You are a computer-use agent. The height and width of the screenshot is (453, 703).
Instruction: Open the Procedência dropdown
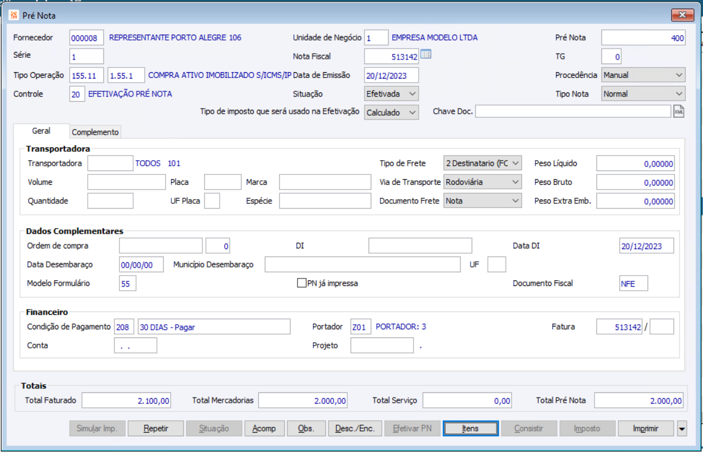point(643,75)
